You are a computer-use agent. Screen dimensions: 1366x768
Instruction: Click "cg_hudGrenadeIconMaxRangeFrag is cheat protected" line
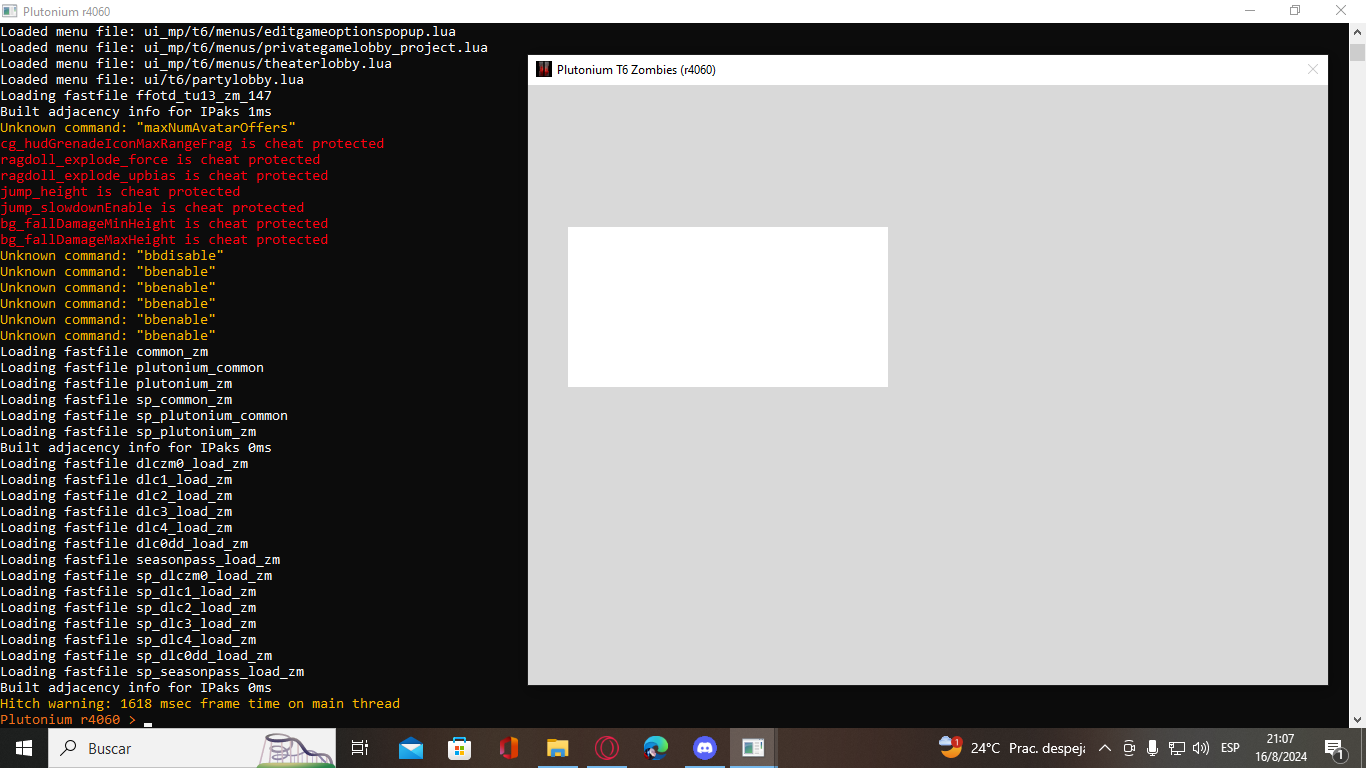(x=192, y=144)
